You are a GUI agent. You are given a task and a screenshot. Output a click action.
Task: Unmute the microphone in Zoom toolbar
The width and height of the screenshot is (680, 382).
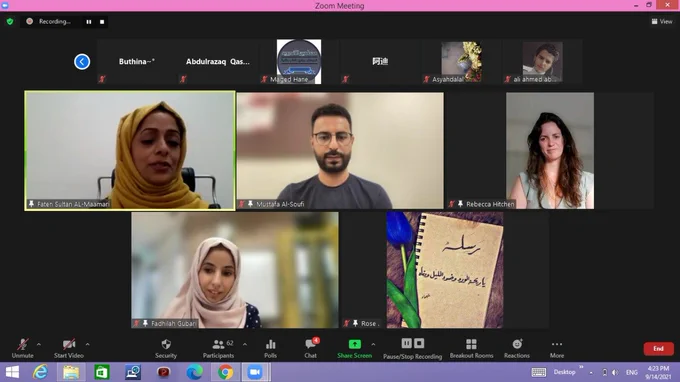(23, 348)
